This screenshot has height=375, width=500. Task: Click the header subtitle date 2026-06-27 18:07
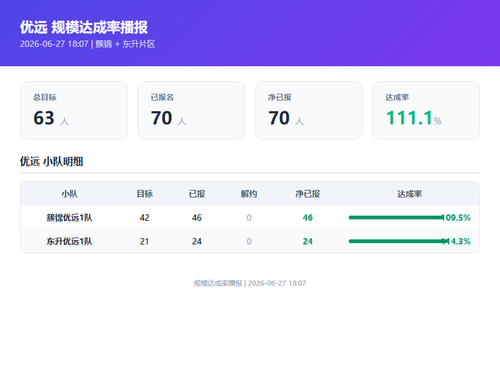pyautogui.click(x=54, y=44)
